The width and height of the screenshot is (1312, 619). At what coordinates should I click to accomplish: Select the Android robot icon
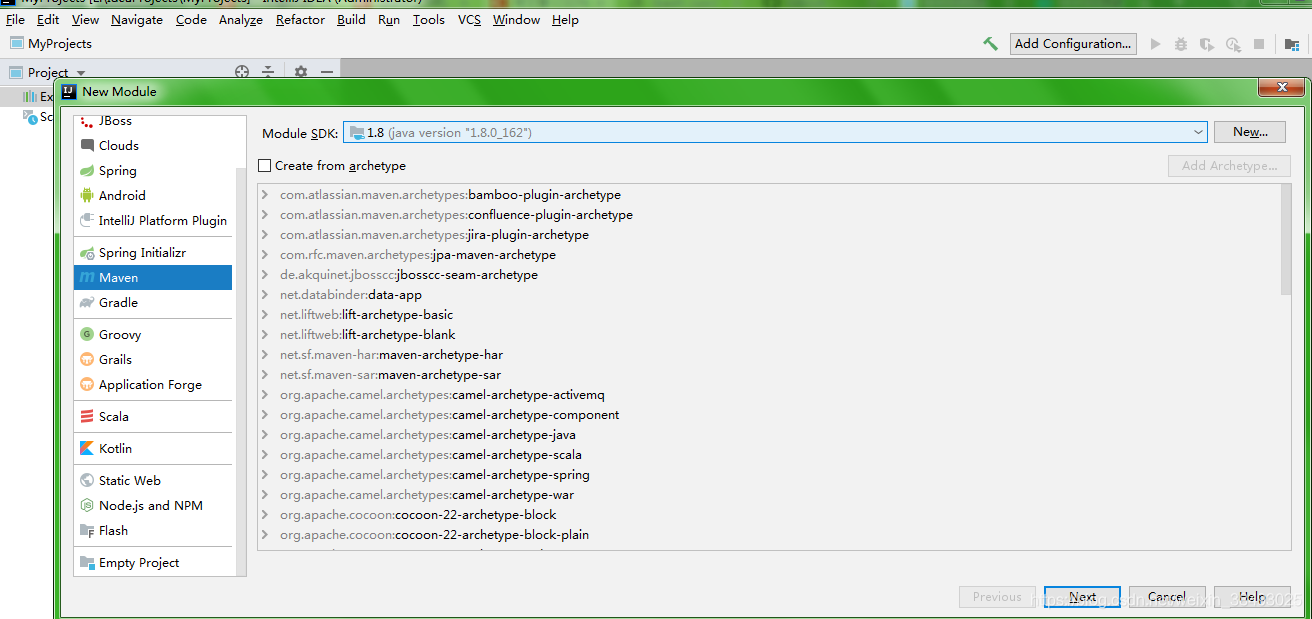click(87, 196)
